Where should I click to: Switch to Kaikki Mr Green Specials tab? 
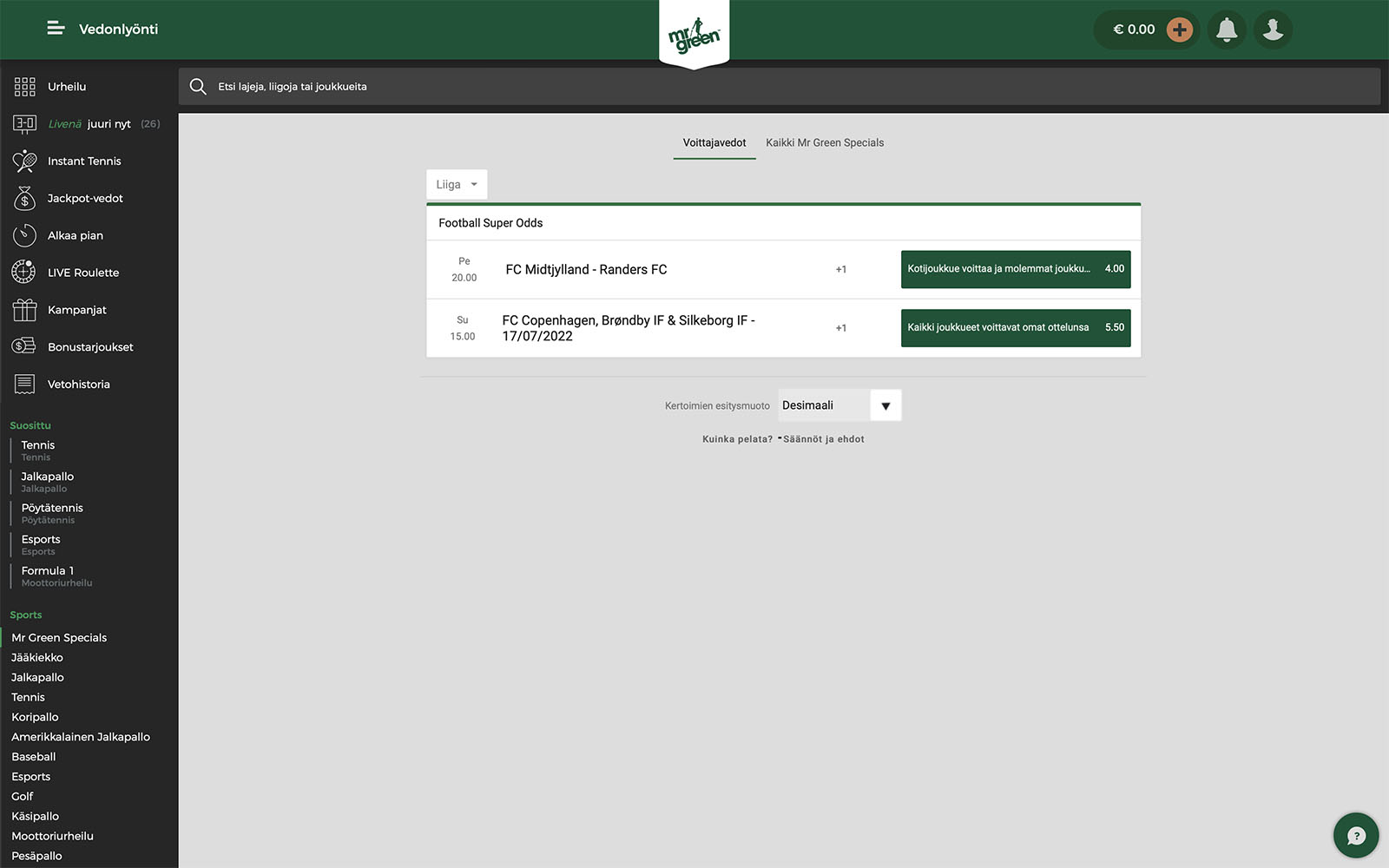point(824,143)
